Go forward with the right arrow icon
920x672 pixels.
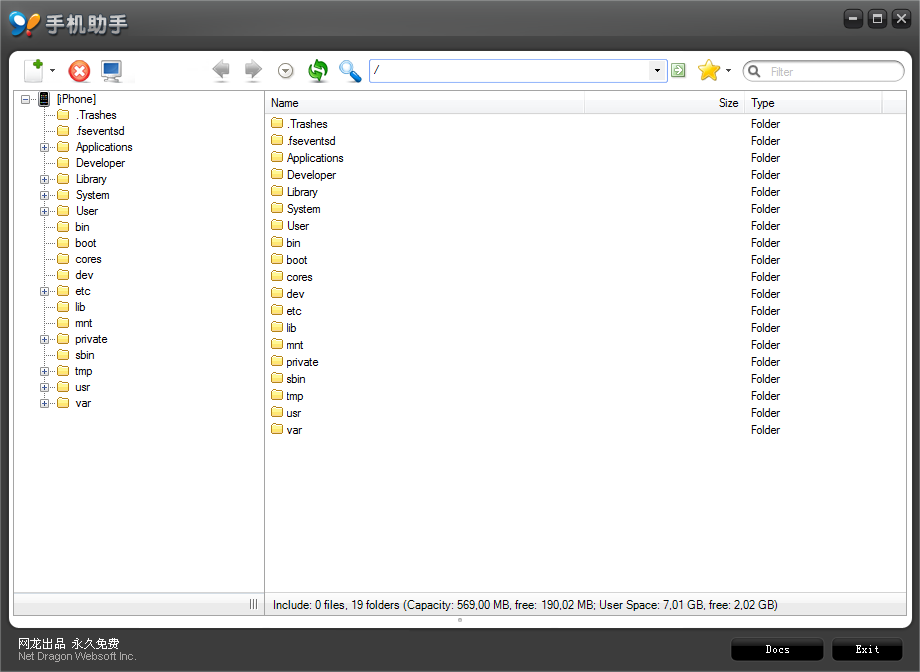(253, 70)
